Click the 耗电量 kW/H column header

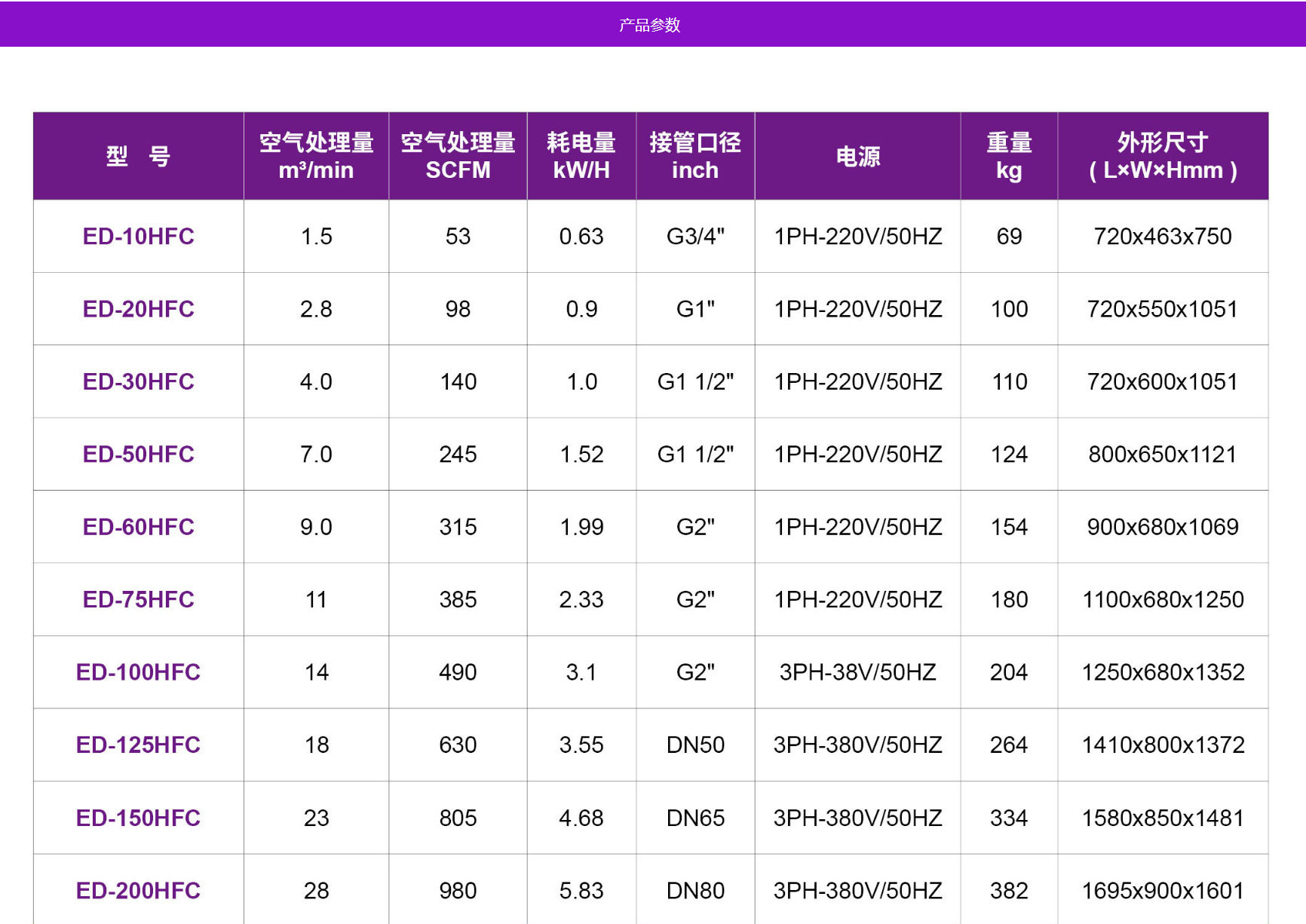point(581,156)
